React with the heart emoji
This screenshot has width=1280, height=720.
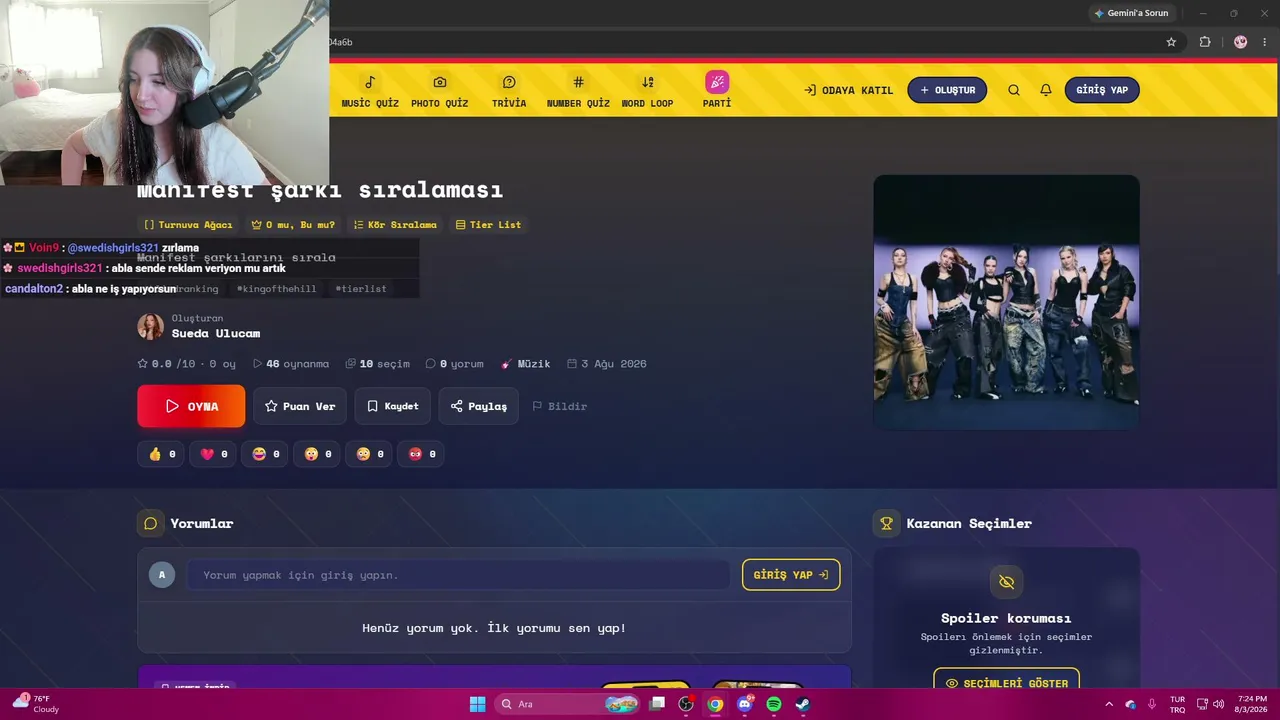tap(214, 454)
